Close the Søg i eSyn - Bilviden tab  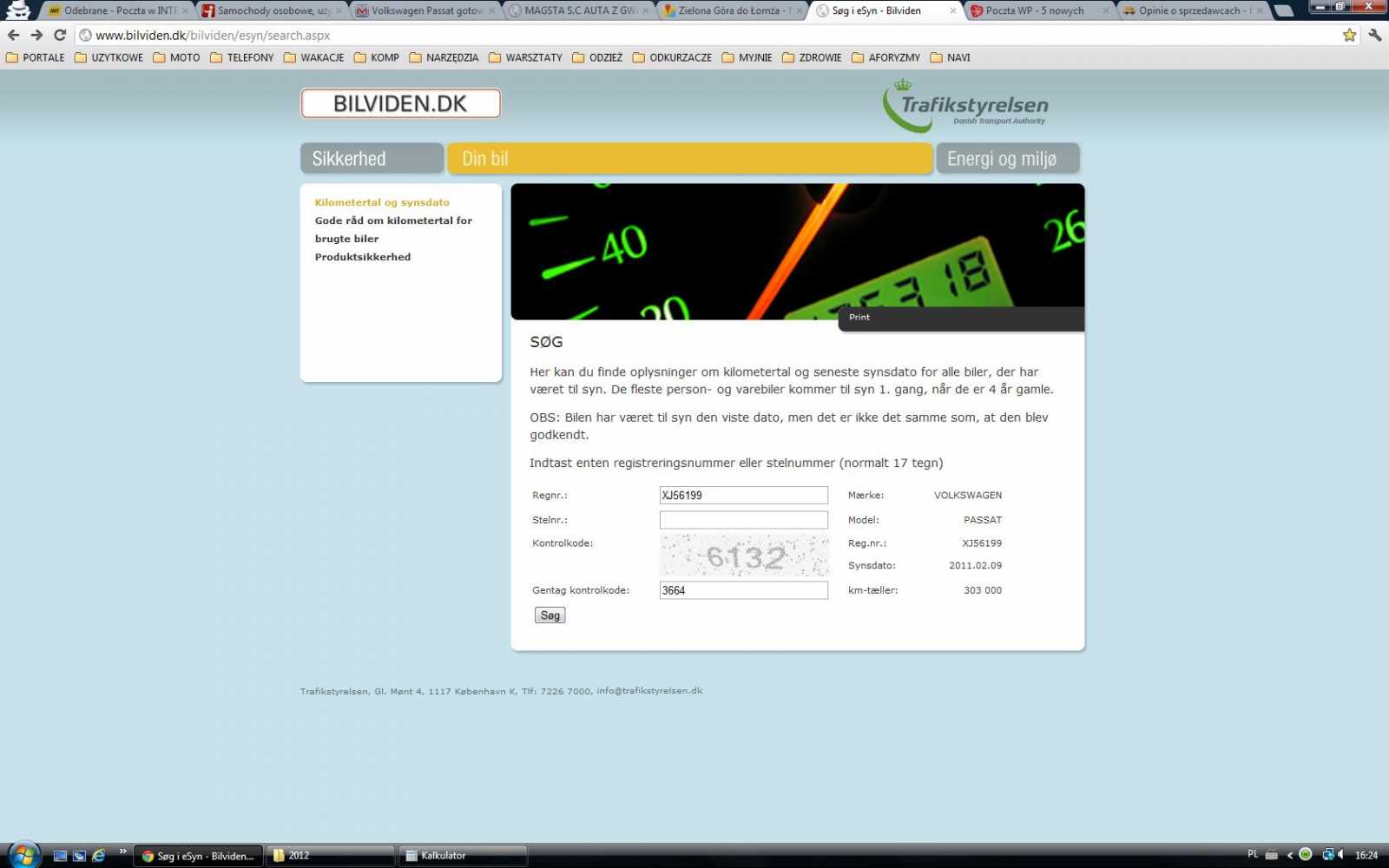[x=952, y=11]
